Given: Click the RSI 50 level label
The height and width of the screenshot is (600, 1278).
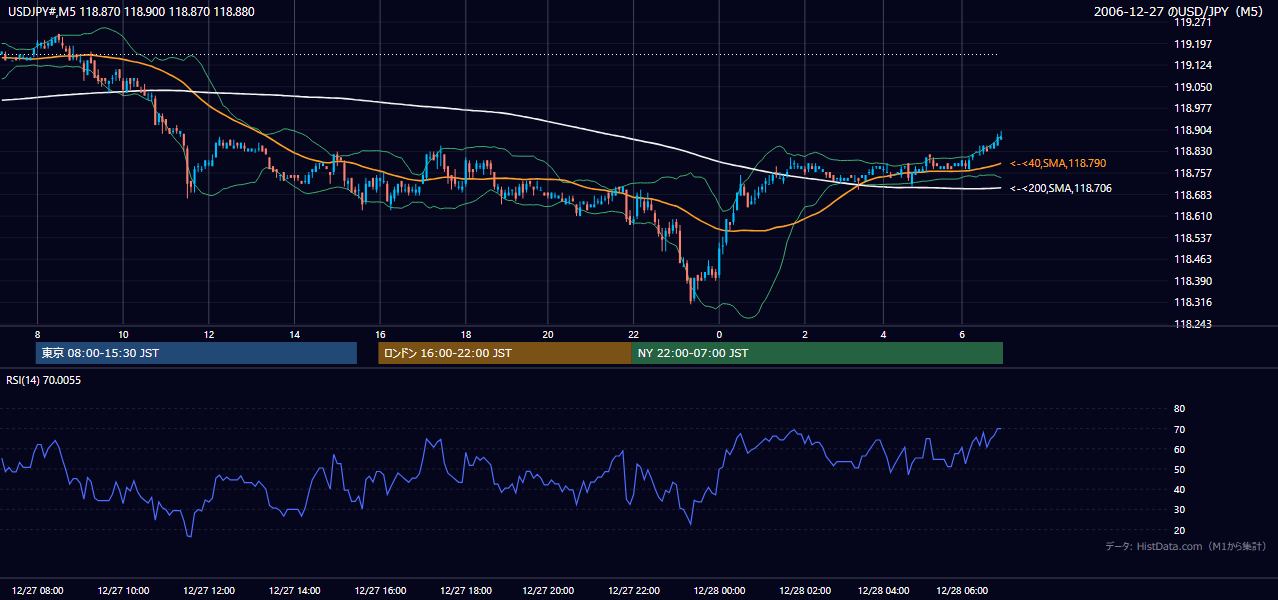Looking at the screenshot, I should pos(1179,469).
